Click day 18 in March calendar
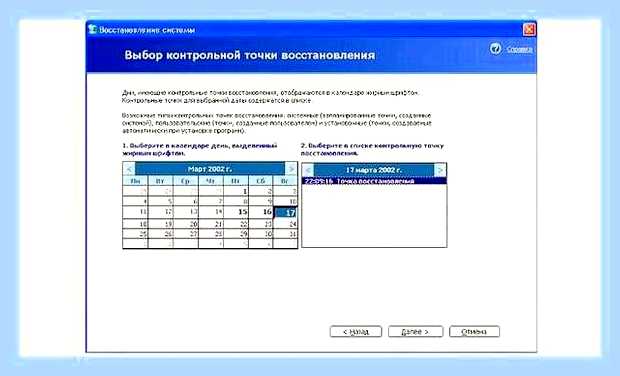 [136, 224]
